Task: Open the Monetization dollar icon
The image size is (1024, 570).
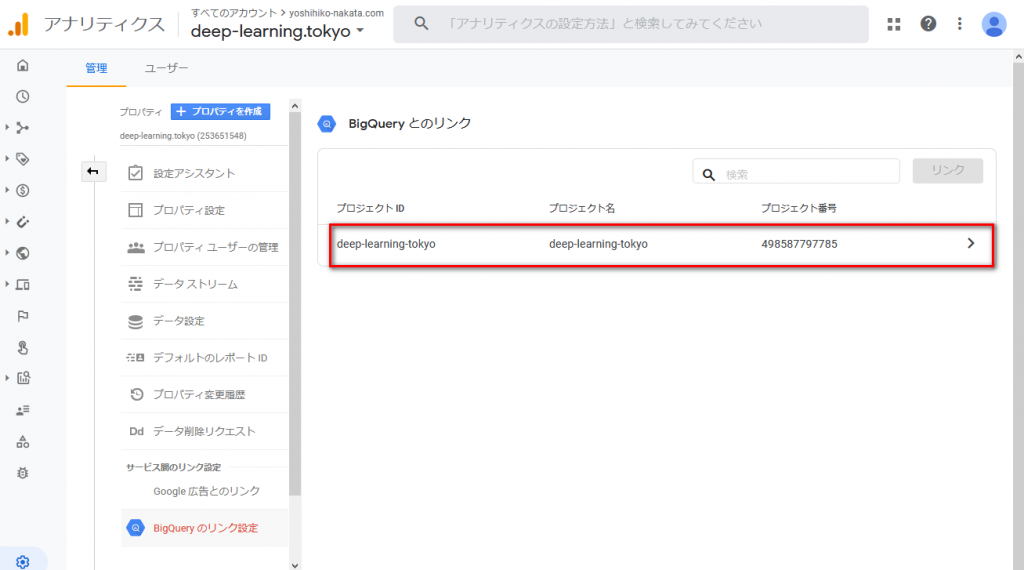Action: [x=23, y=190]
